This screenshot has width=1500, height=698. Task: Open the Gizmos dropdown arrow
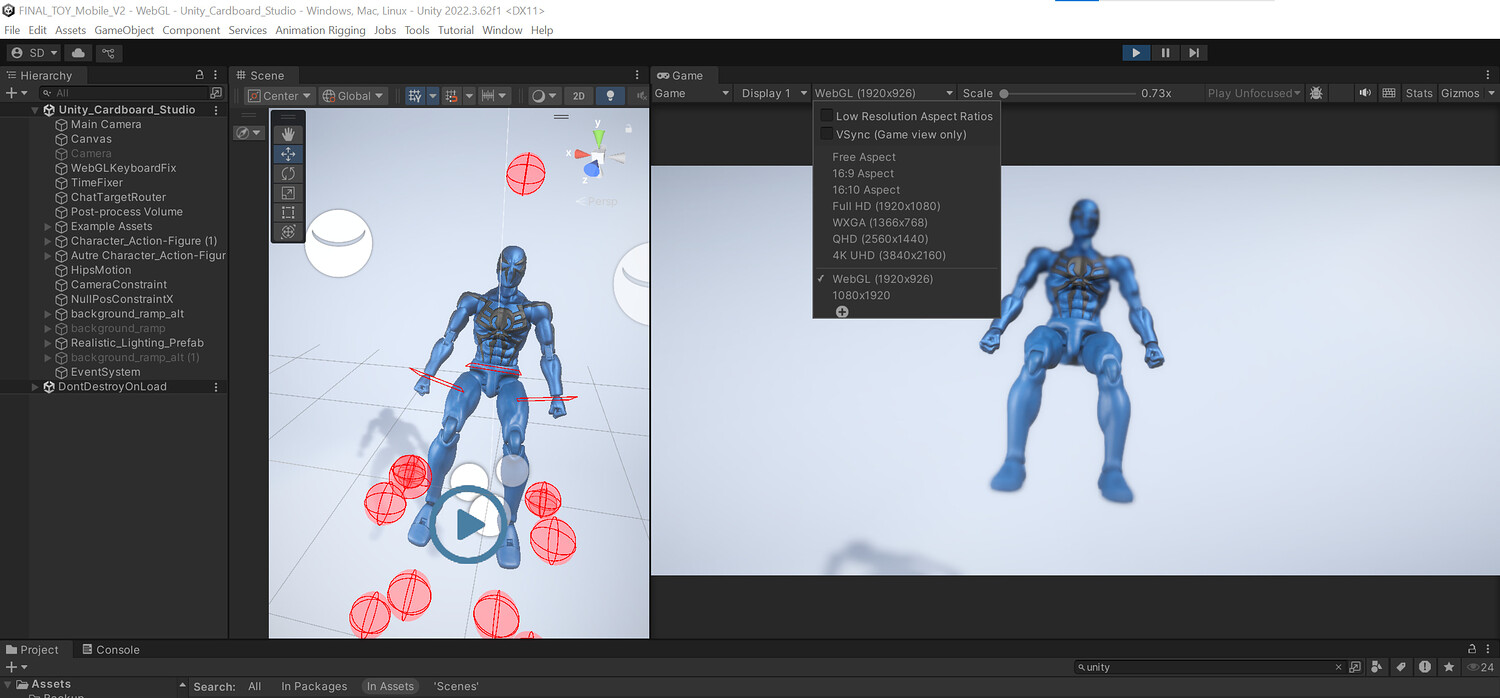coord(1492,93)
